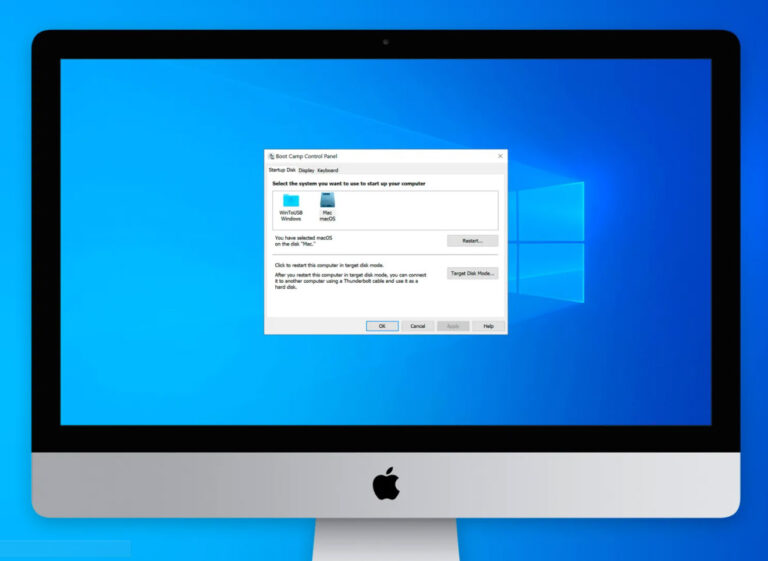Screen dimensions: 768x561
Task: Go to the Keyboard tab
Action: 328,170
